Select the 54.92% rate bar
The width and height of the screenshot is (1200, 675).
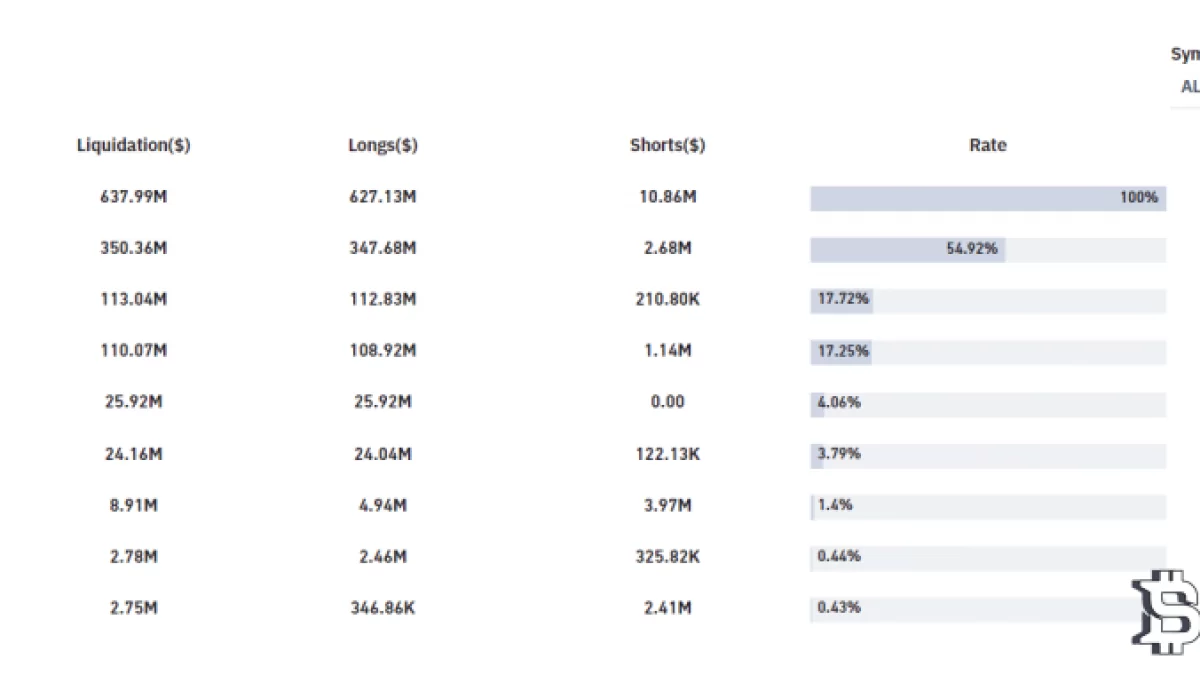tap(987, 249)
